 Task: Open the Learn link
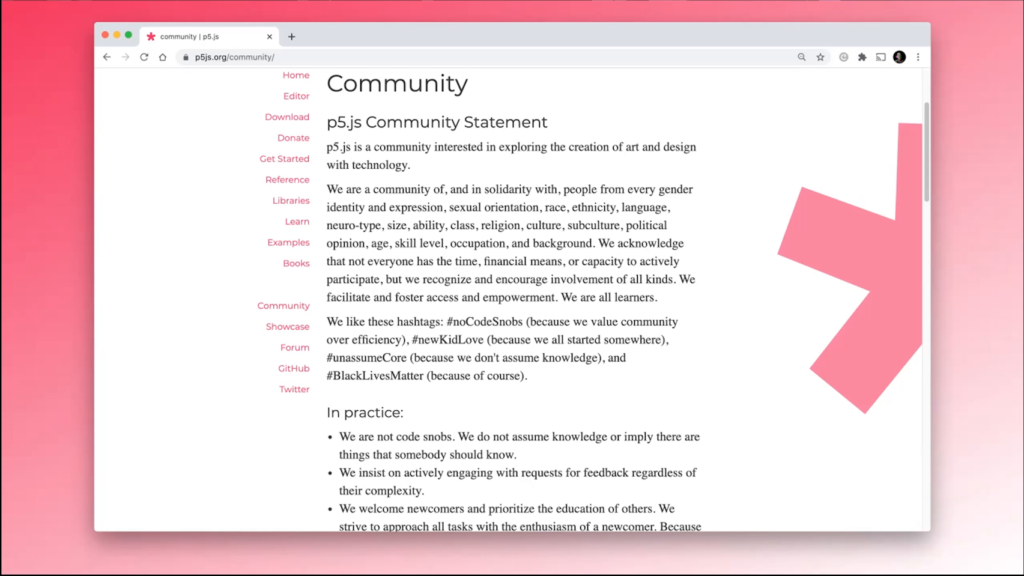(x=297, y=221)
